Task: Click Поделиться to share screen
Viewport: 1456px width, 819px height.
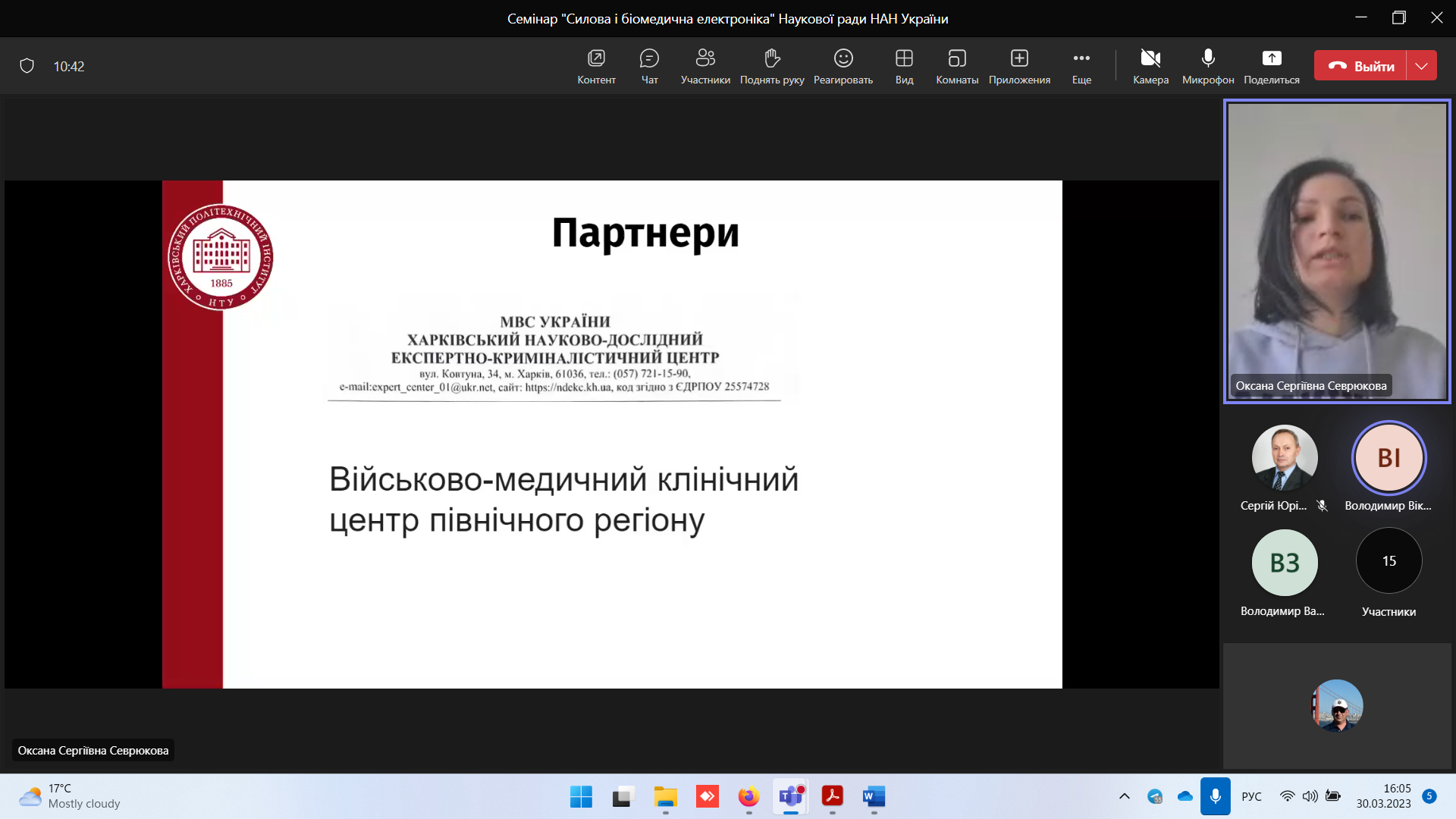Action: click(1272, 66)
